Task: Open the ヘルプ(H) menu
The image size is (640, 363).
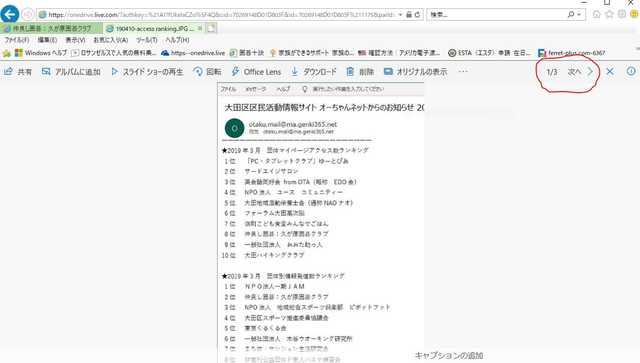Action: (177, 40)
